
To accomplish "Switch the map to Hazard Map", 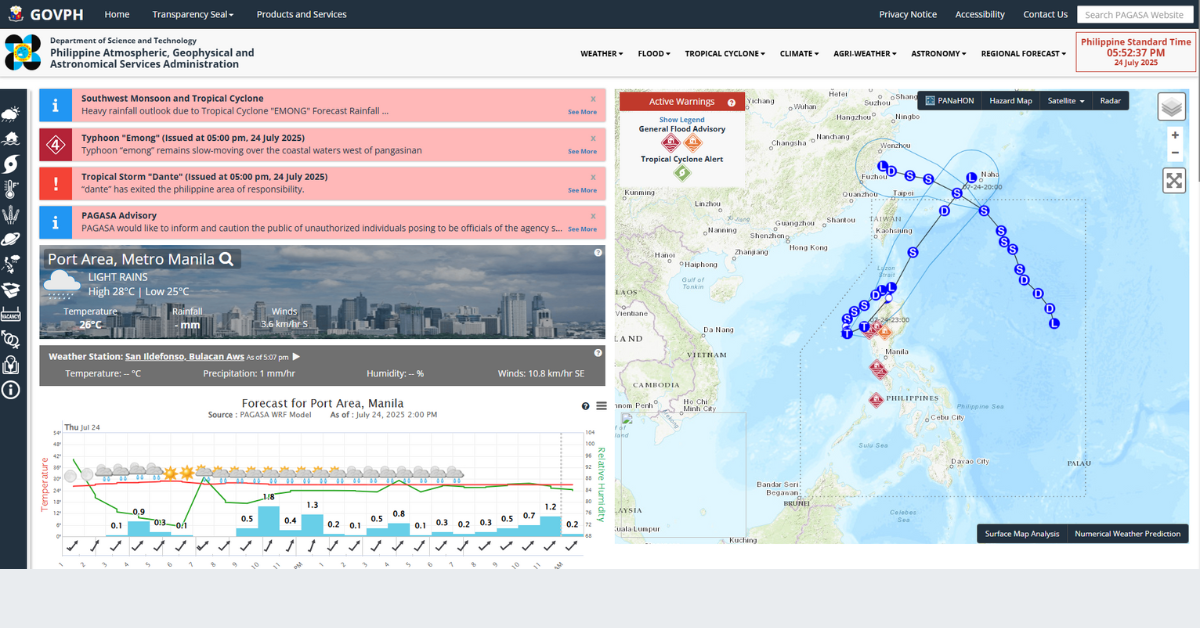I will click(x=1011, y=101).
